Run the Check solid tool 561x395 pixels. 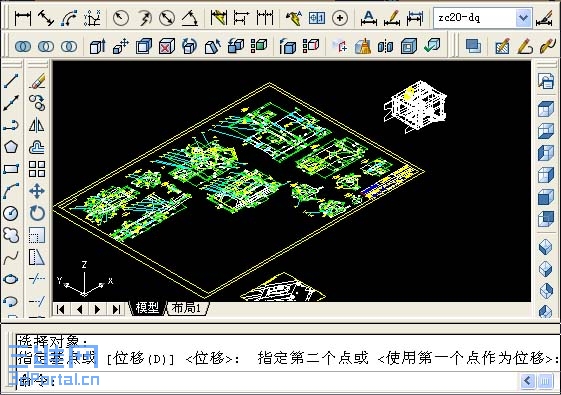tap(432, 46)
